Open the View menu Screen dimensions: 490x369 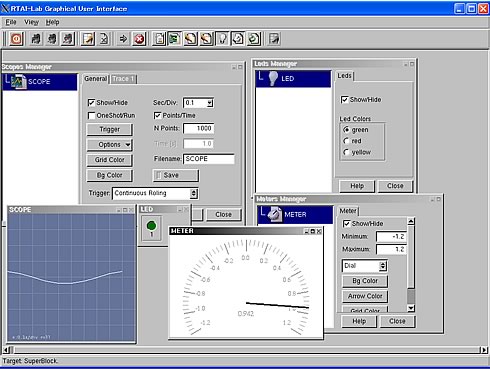tap(31, 22)
